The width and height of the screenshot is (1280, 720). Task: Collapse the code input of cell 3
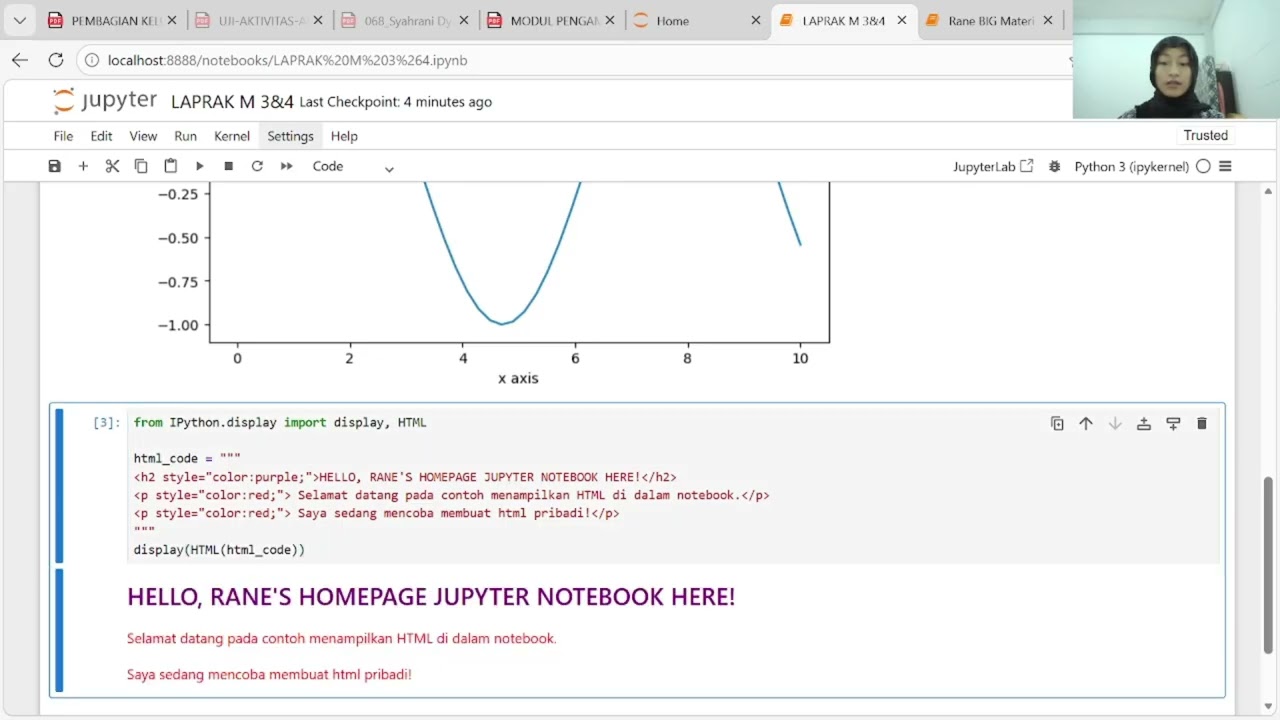point(60,486)
